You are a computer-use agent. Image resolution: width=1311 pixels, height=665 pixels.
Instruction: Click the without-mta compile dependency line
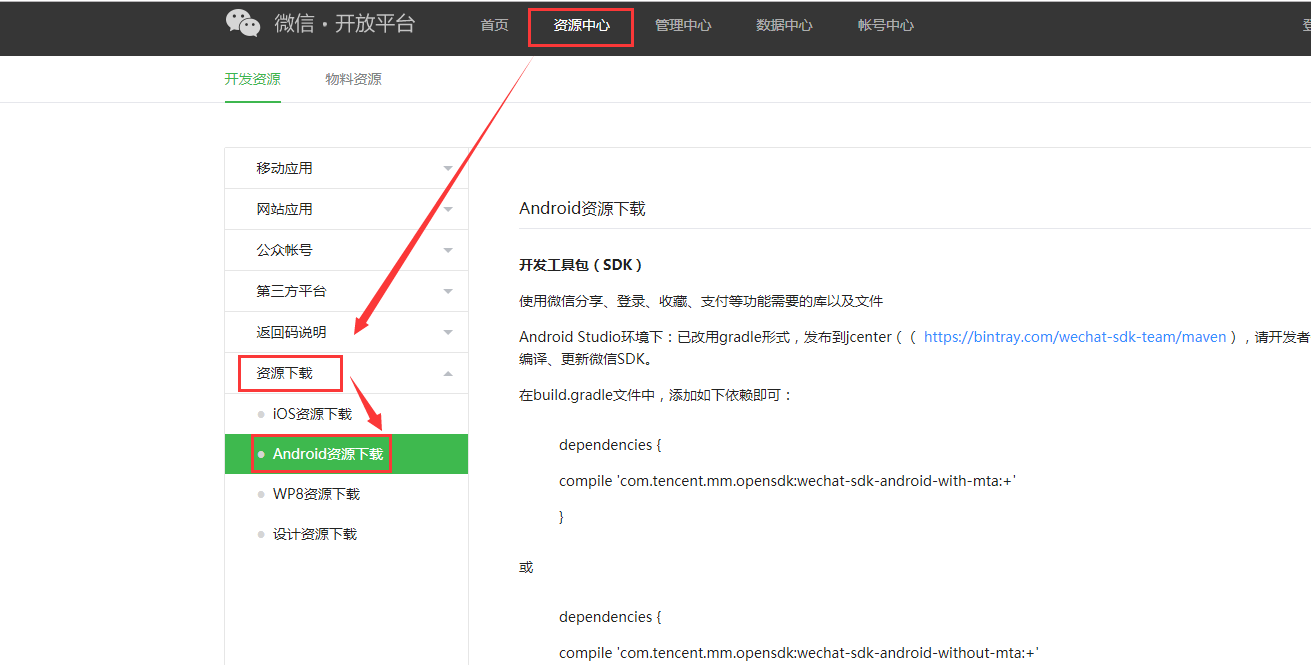(x=799, y=653)
